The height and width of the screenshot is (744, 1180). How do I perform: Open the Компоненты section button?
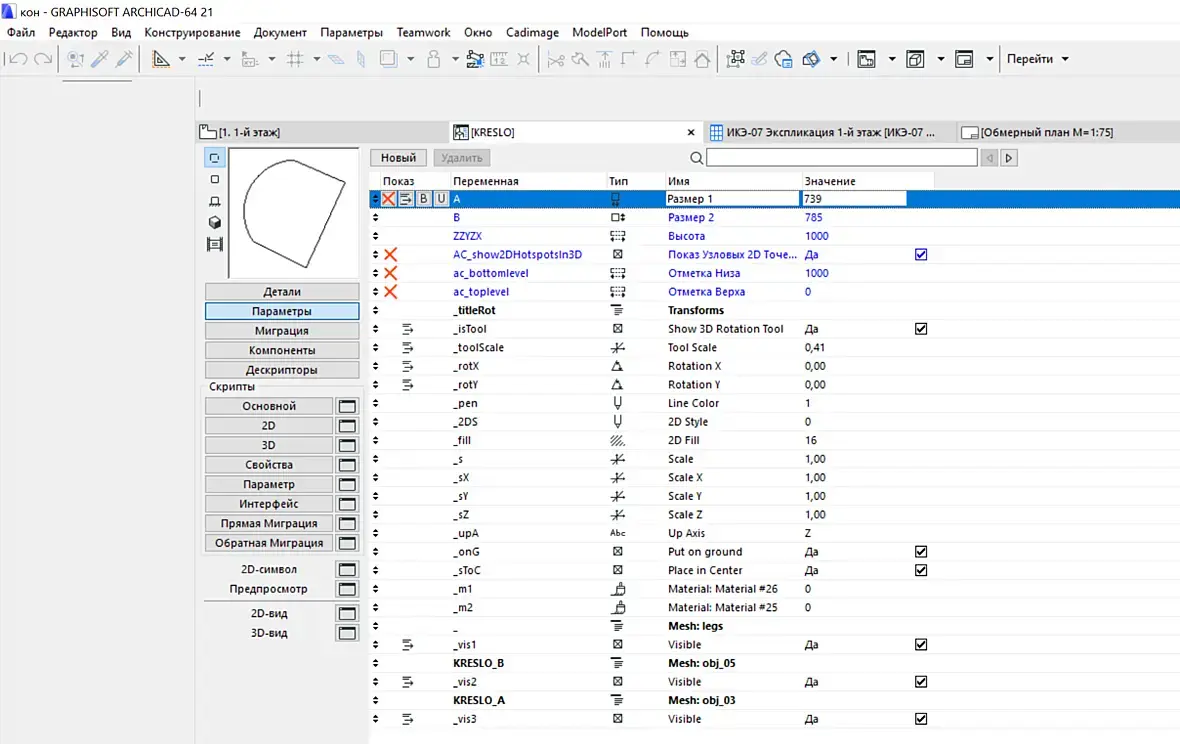(282, 351)
